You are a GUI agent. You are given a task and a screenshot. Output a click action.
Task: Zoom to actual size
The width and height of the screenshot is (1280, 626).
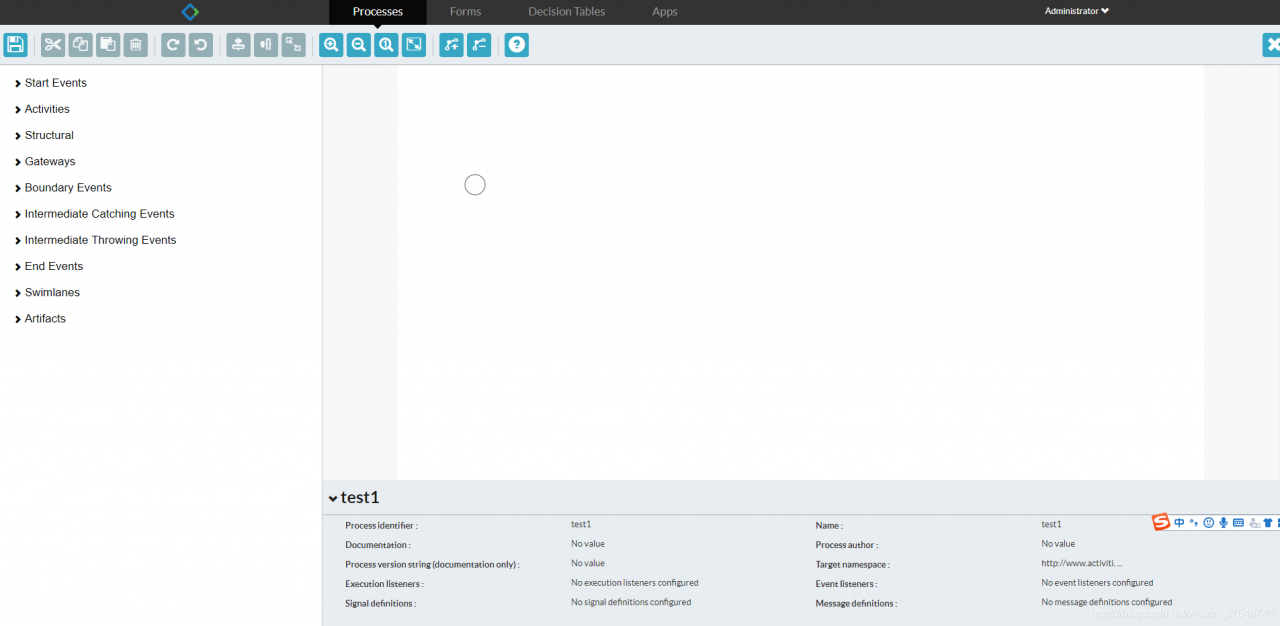click(x=386, y=45)
